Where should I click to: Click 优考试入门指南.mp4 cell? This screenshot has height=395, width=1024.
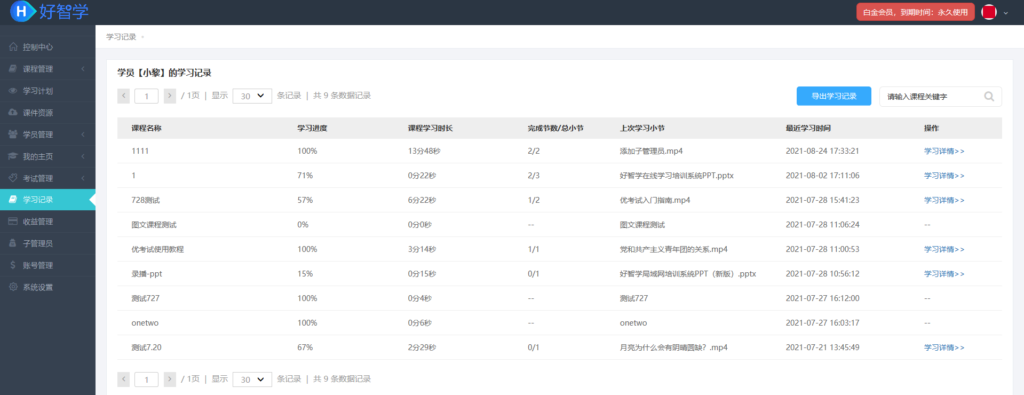(x=655, y=200)
